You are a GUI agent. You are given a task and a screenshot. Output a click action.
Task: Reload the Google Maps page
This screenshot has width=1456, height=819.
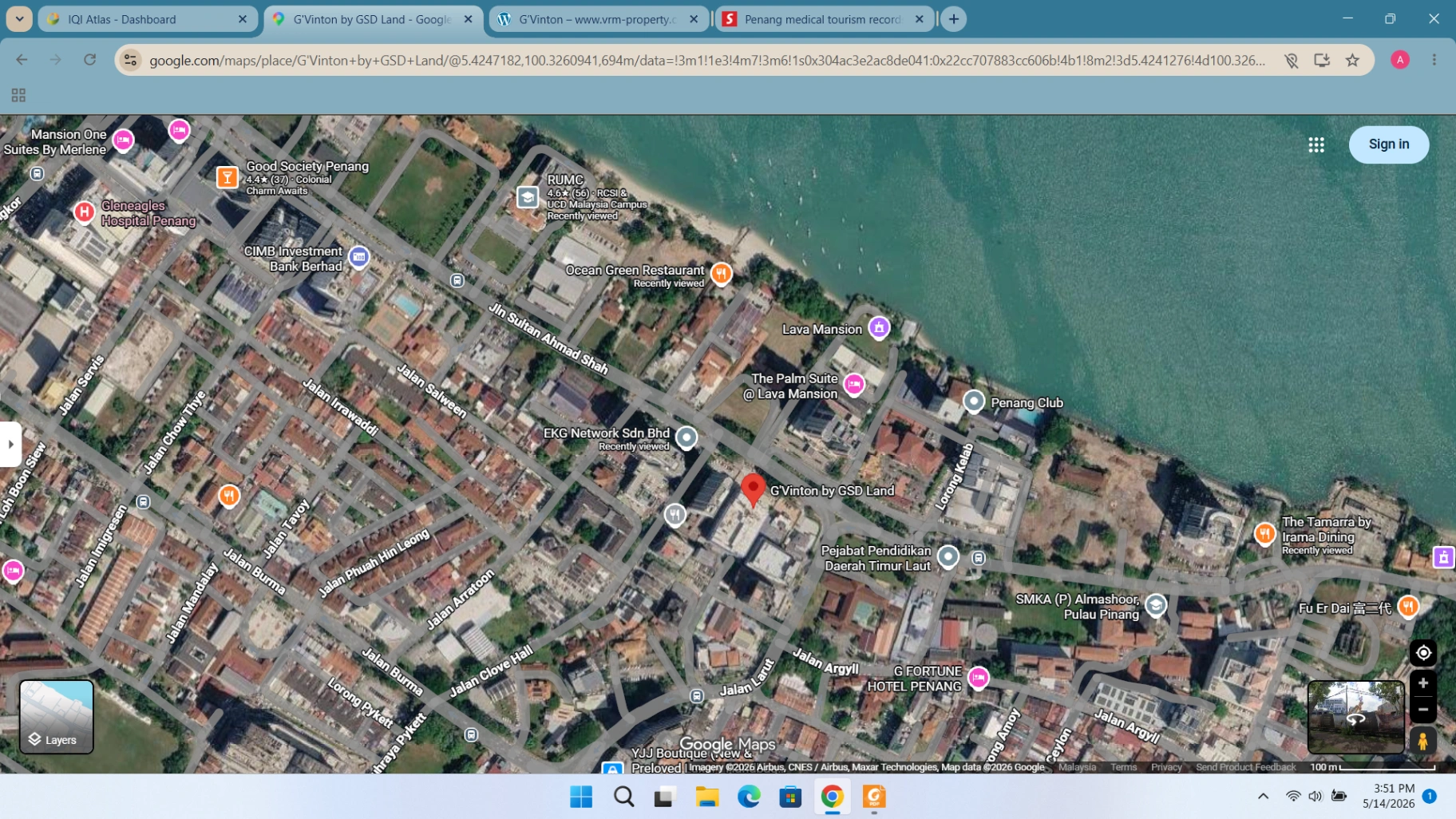coord(90,60)
